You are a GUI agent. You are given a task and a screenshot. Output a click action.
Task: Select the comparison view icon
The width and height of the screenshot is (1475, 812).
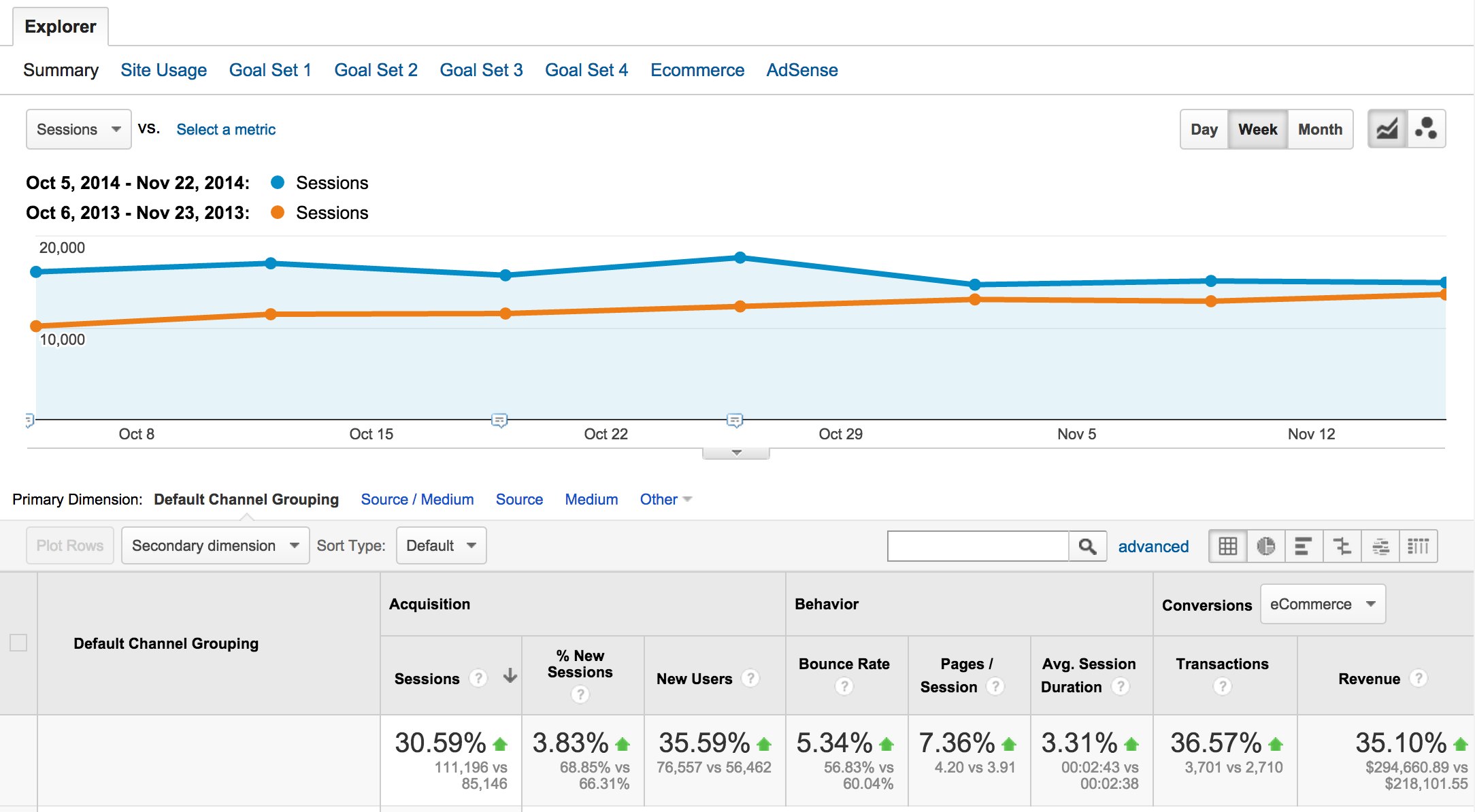[1342, 546]
